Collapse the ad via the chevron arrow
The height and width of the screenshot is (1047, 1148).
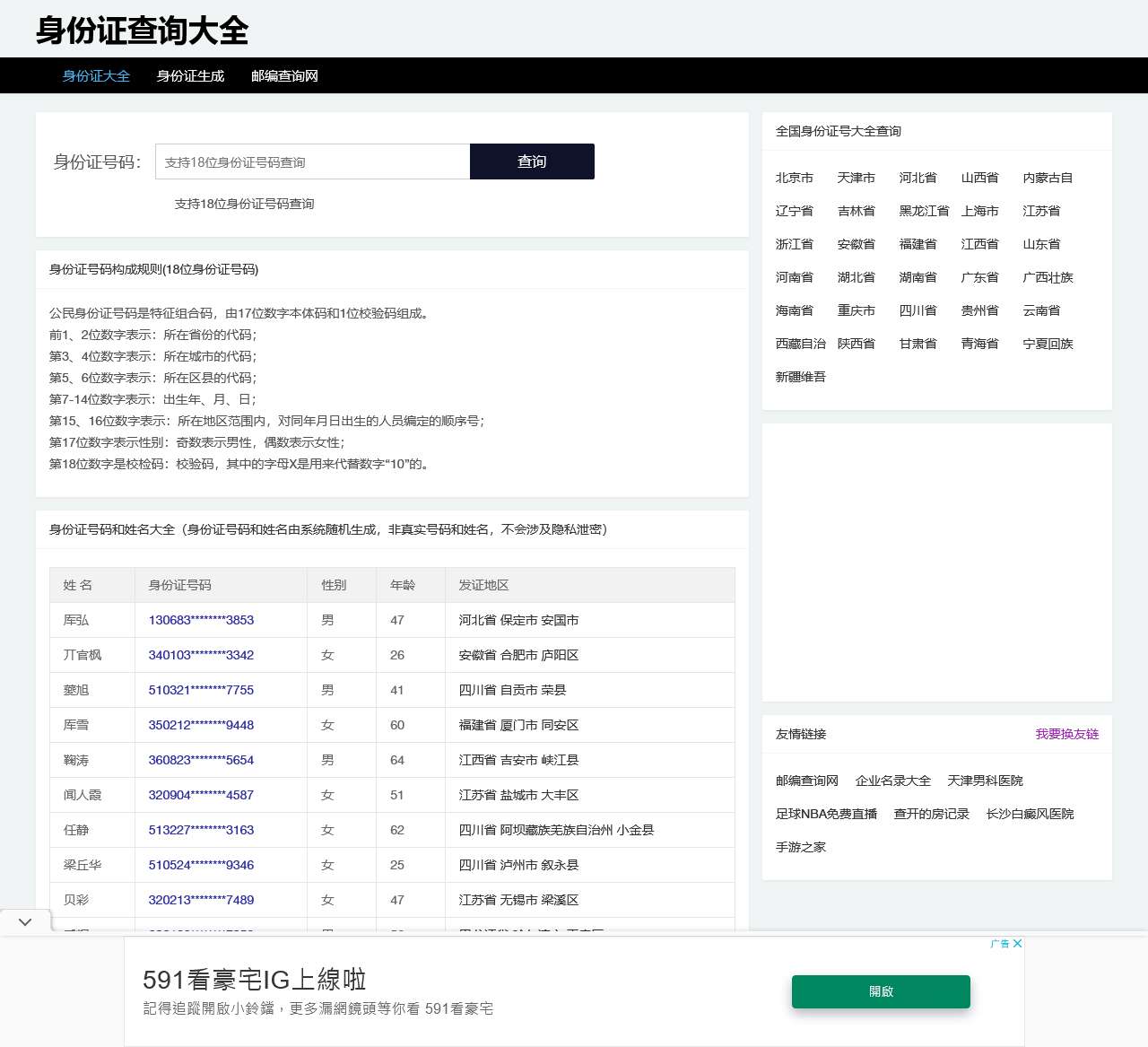[24, 920]
